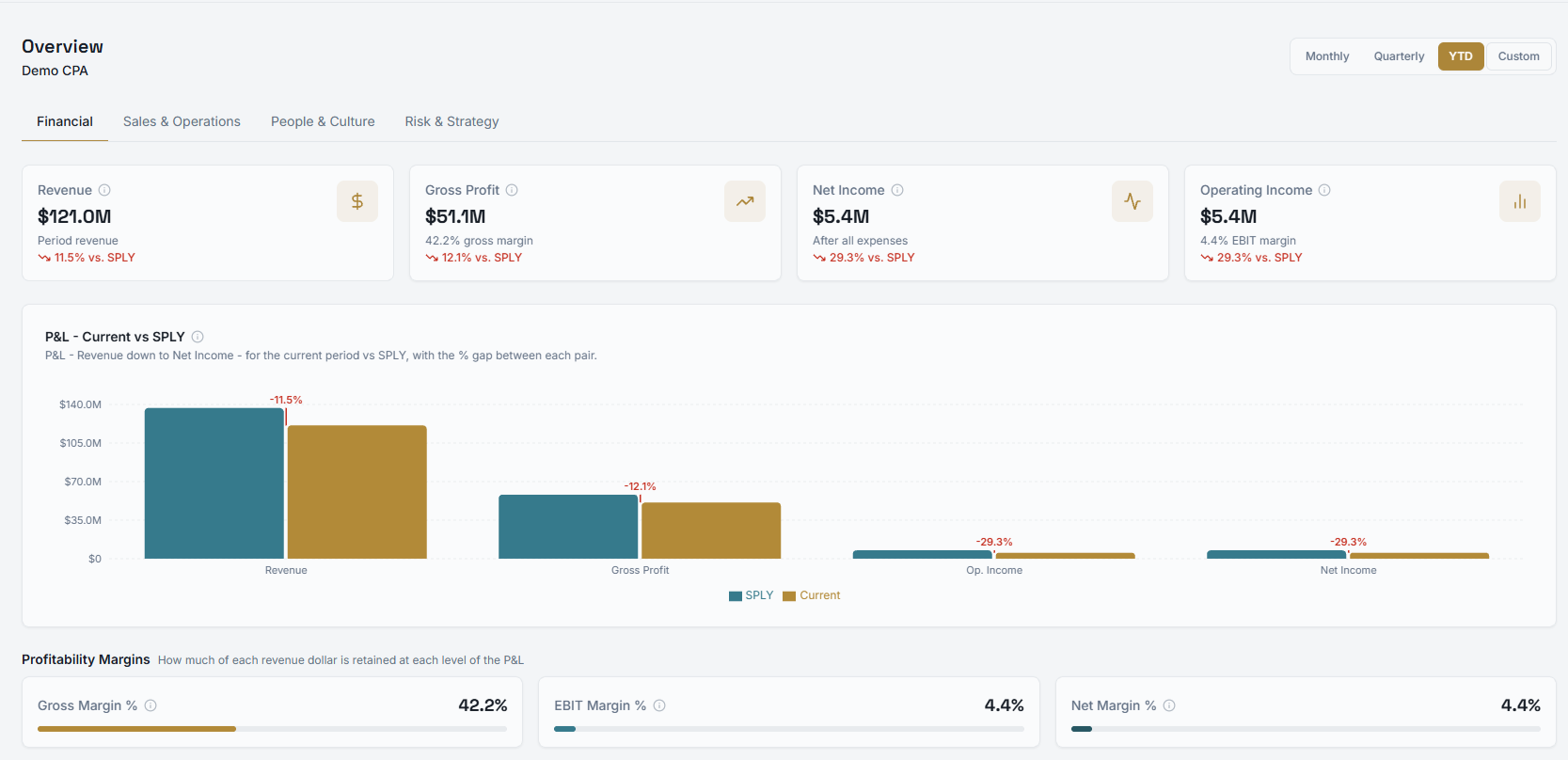Screen dimensions: 1568x760
Task: Click the down-trend arrow on Operating Income card
Action: click(x=1207, y=258)
